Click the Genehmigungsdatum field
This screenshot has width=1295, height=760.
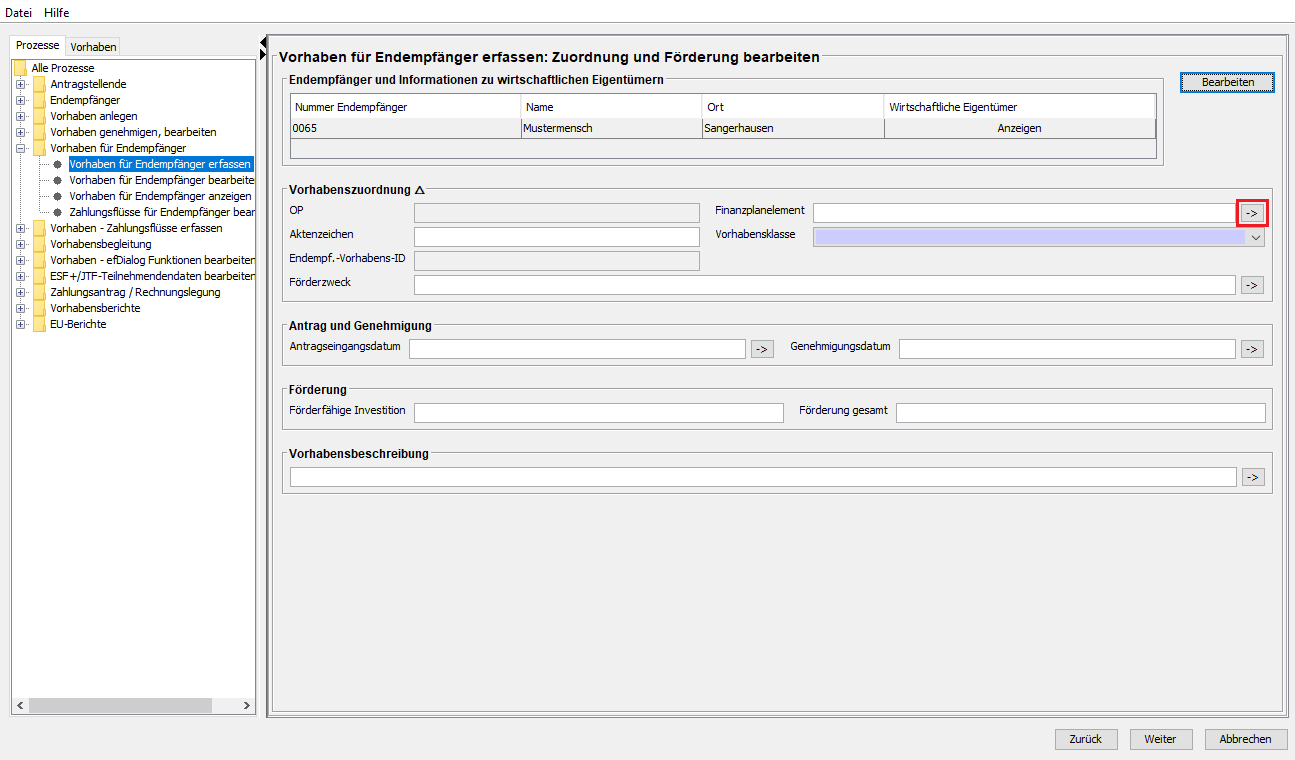pyautogui.click(x=1068, y=349)
